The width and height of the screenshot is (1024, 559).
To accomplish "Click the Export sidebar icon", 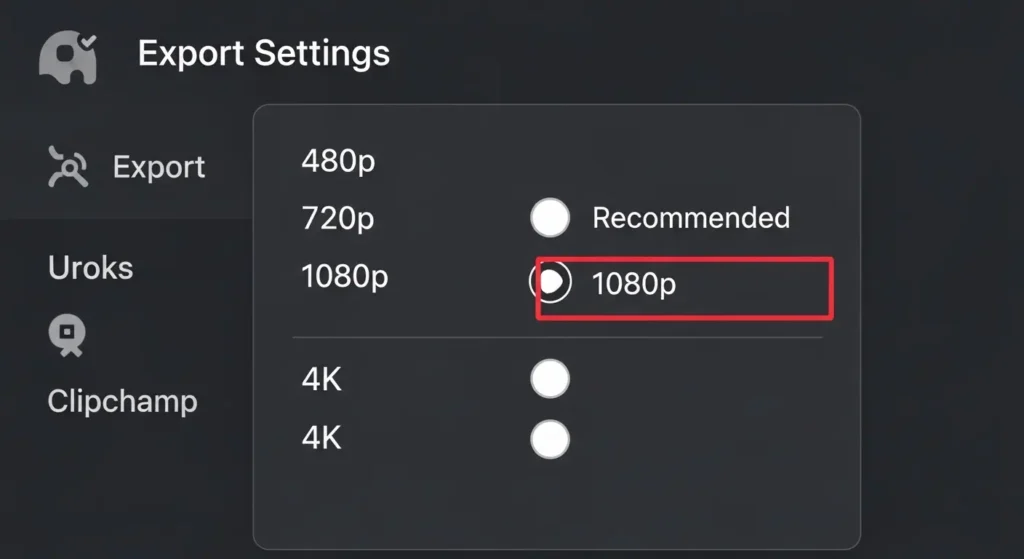I will pos(69,166).
